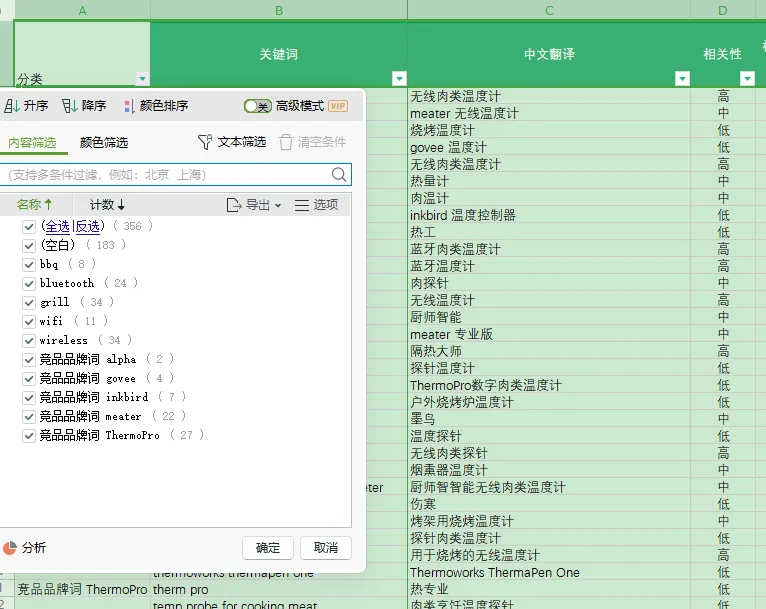Open 相关性 column filter dropdown
The width and height of the screenshot is (766, 609).
[x=747, y=79]
